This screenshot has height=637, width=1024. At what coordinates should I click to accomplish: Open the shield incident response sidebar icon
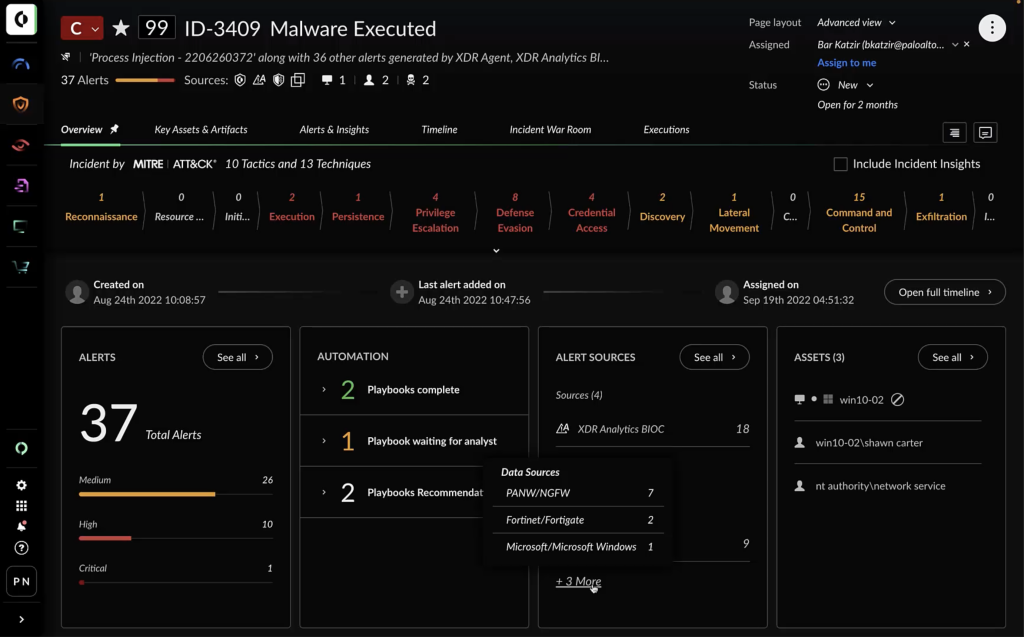point(21,104)
